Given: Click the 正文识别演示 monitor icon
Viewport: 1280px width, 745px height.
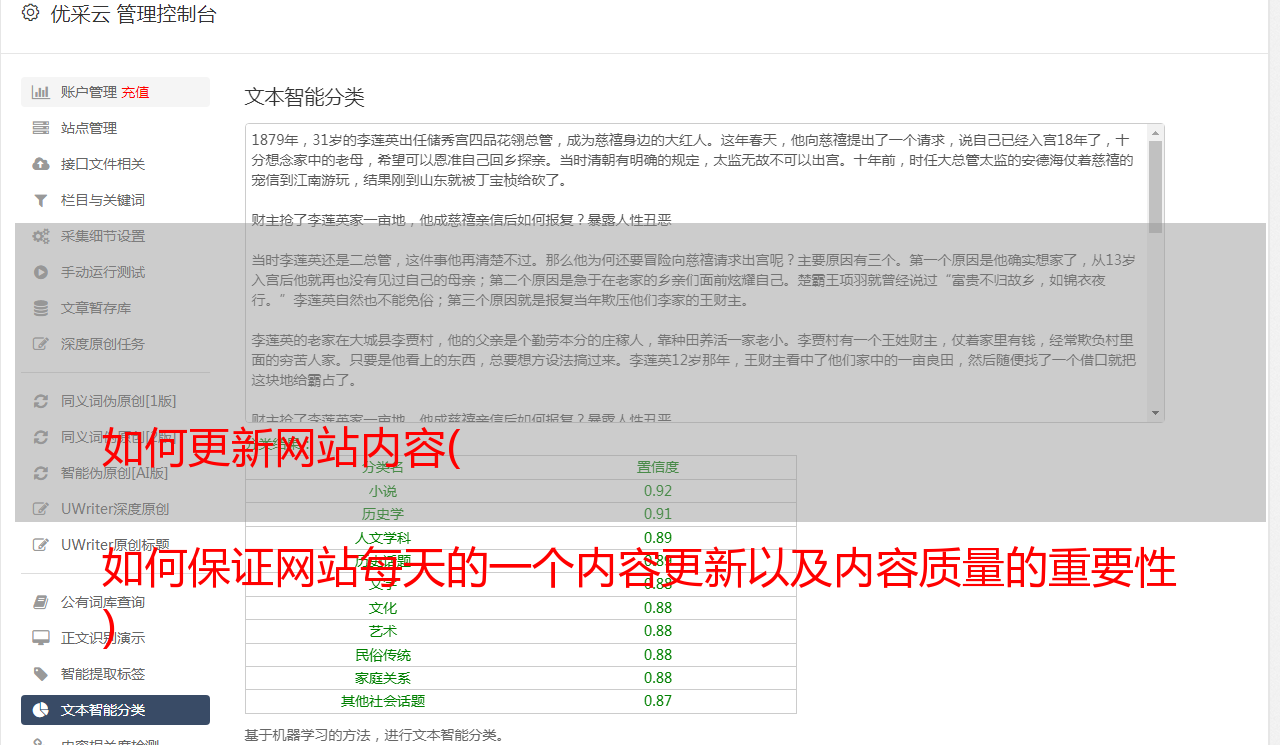Looking at the screenshot, I should point(41,638).
